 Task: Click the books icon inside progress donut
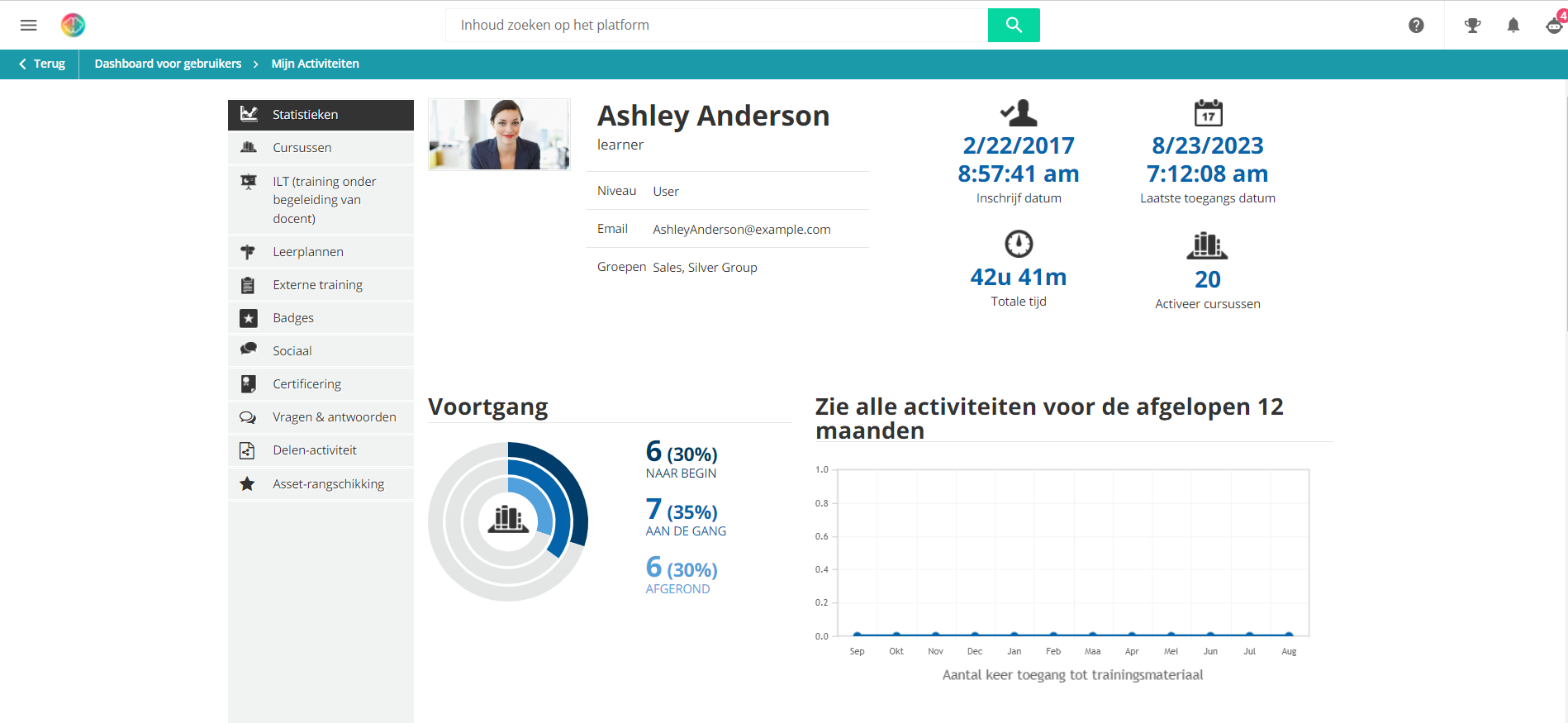[x=508, y=519]
